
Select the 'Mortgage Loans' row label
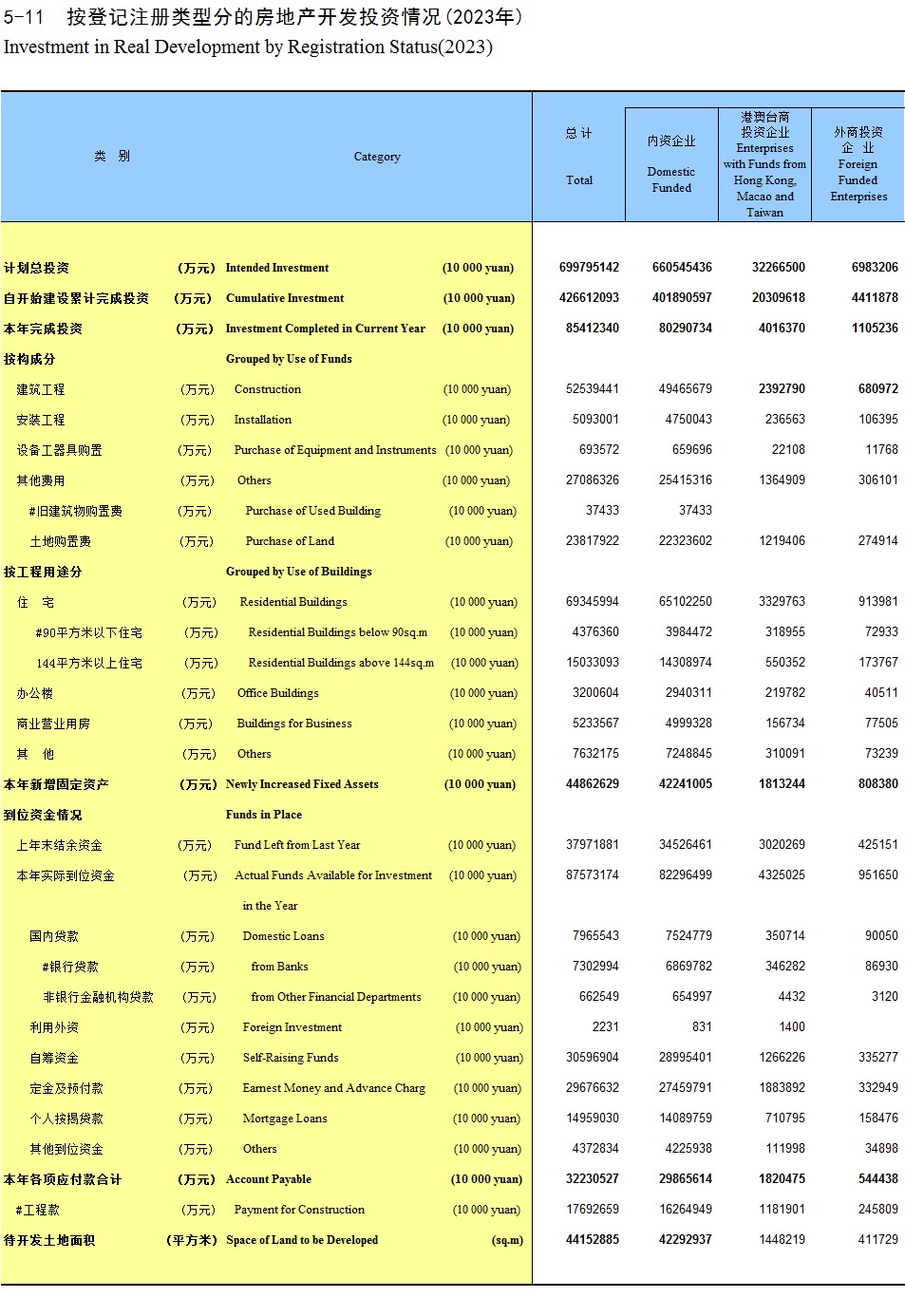(285, 1119)
